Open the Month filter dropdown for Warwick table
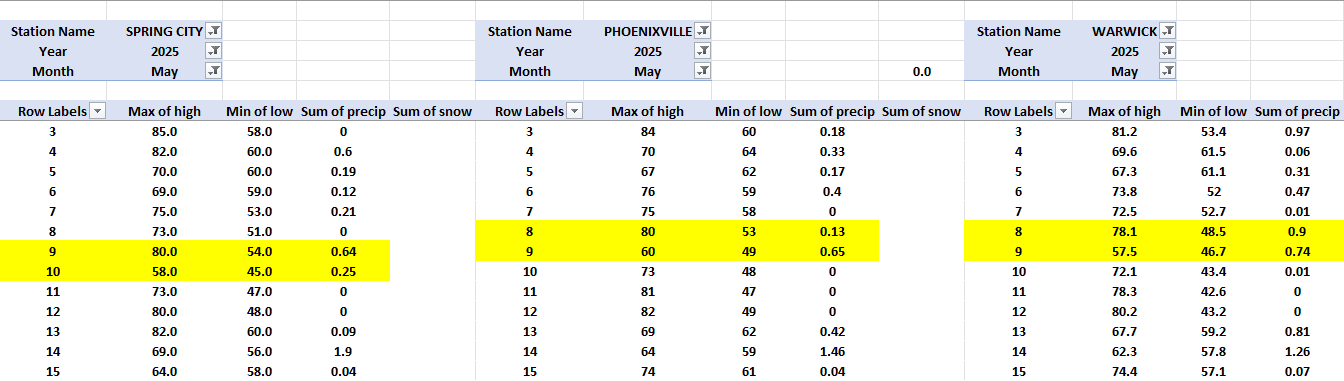This screenshot has height=381, width=1344. [x=1168, y=71]
